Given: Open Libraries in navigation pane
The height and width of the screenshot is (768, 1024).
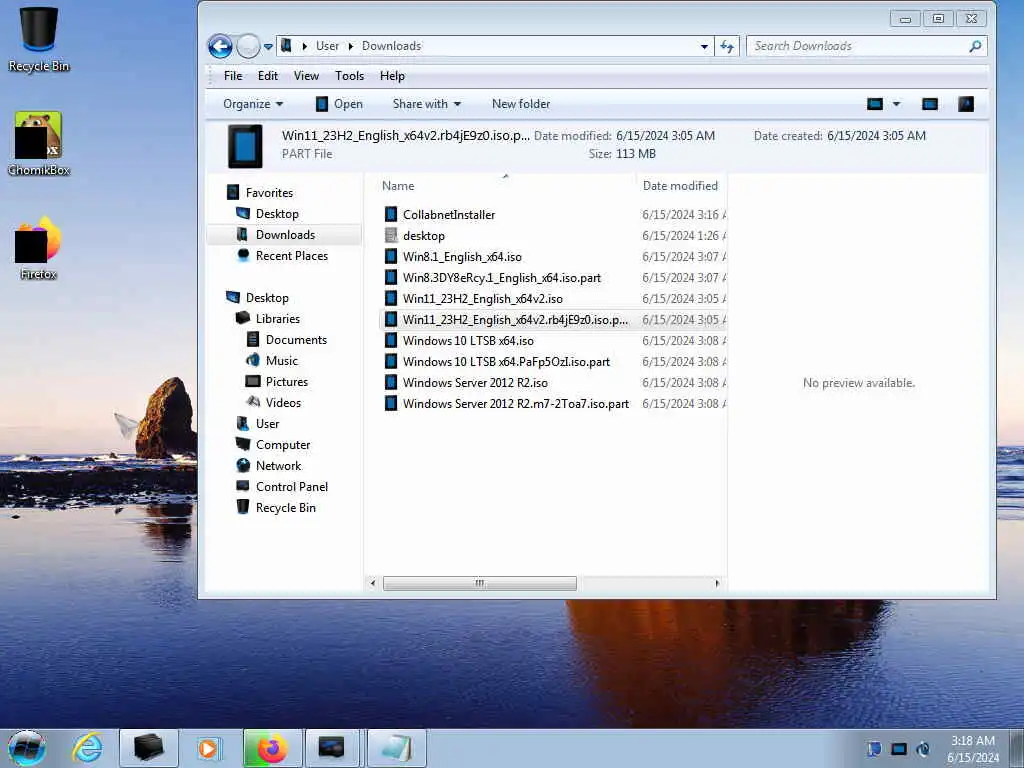Looking at the screenshot, I should [277, 319].
